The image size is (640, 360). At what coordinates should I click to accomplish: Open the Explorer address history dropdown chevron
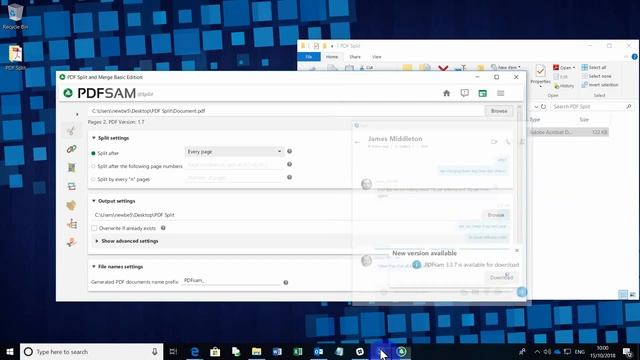(536, 107)
